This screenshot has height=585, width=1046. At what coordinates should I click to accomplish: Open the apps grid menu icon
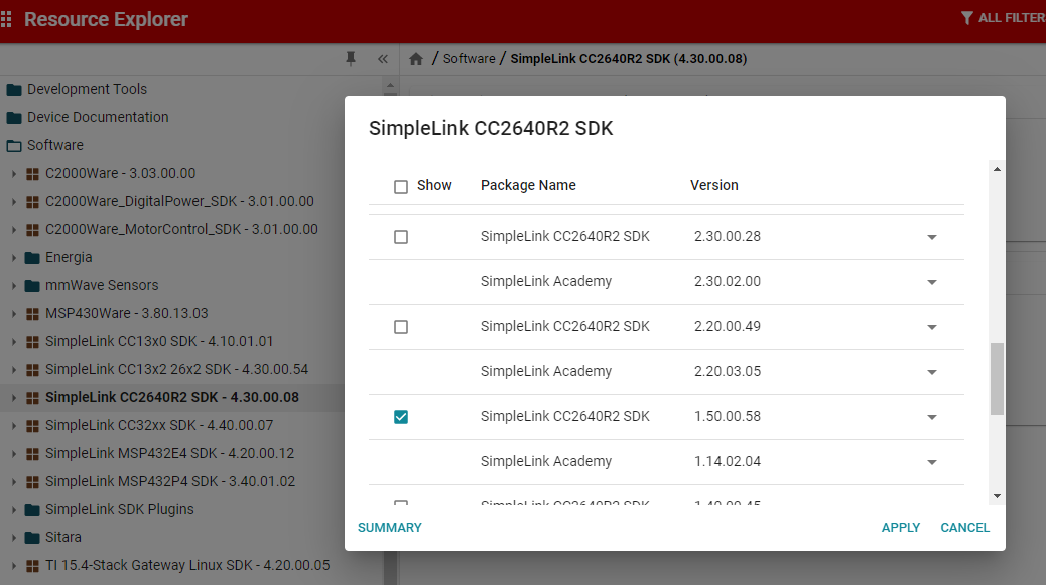pos(6,19)
